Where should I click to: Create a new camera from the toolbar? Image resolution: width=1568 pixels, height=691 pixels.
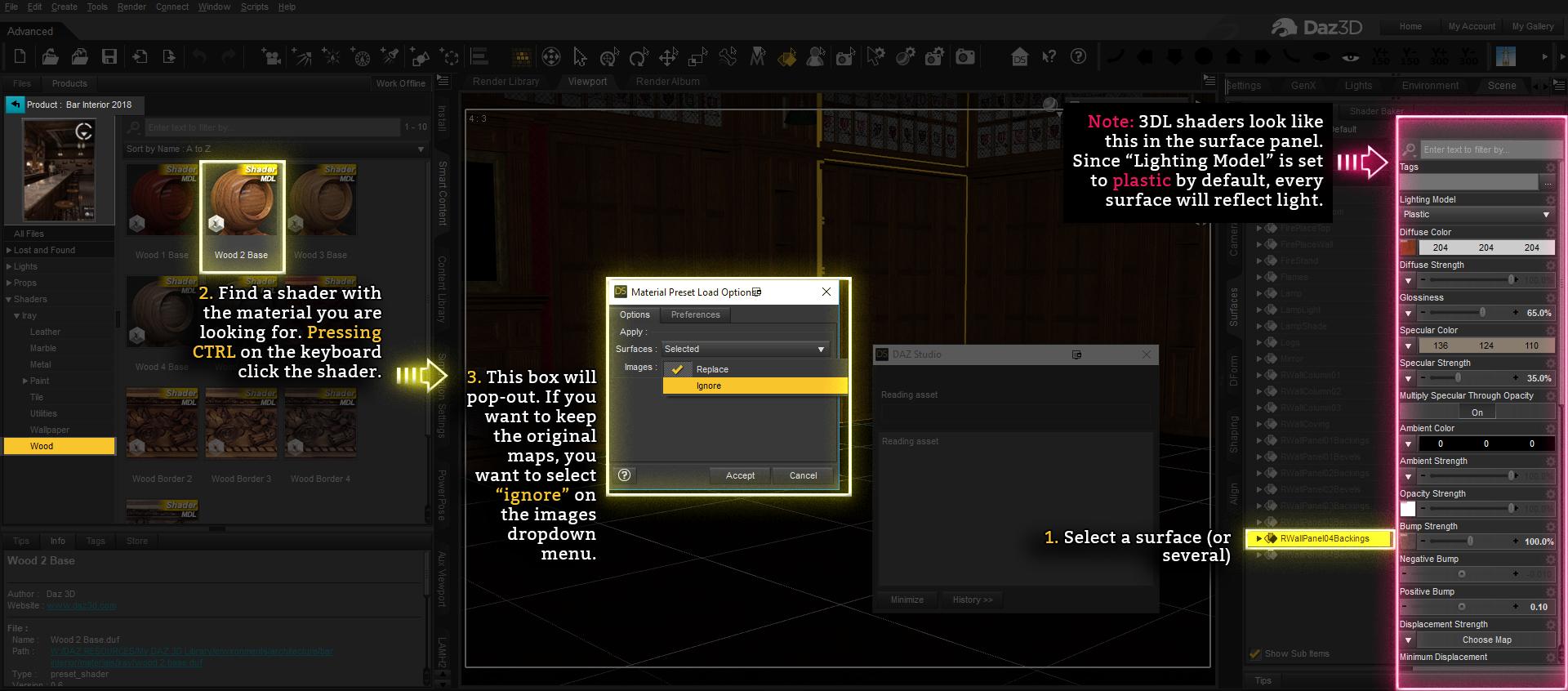[271, 56]
